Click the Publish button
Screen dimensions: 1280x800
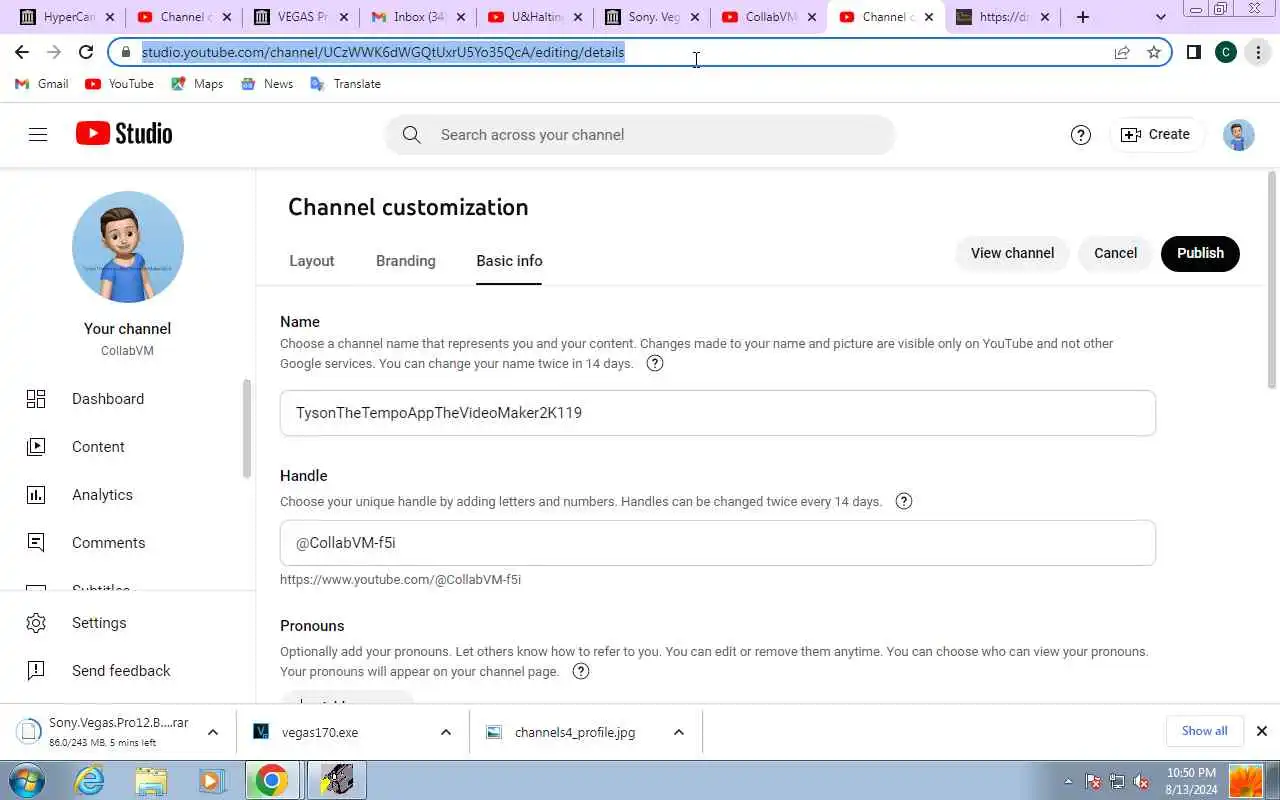click(1200, 253)
